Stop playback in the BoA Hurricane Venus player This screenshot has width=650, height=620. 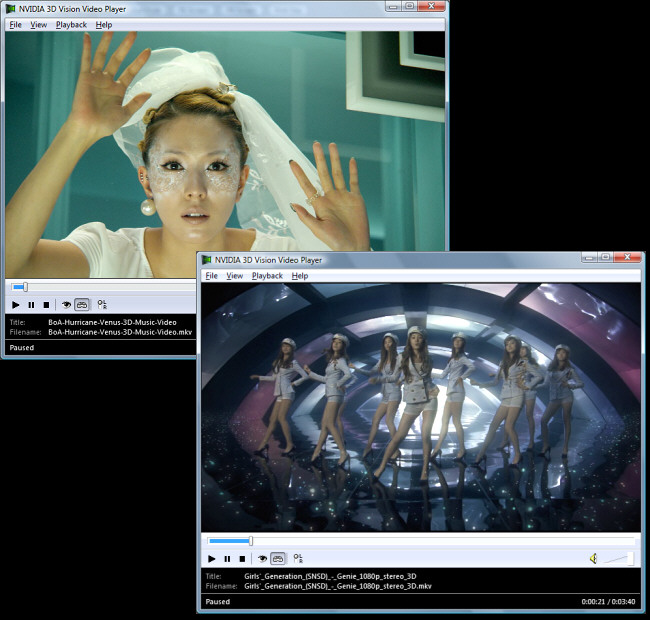pyautogui.click(x=46, y=305)
